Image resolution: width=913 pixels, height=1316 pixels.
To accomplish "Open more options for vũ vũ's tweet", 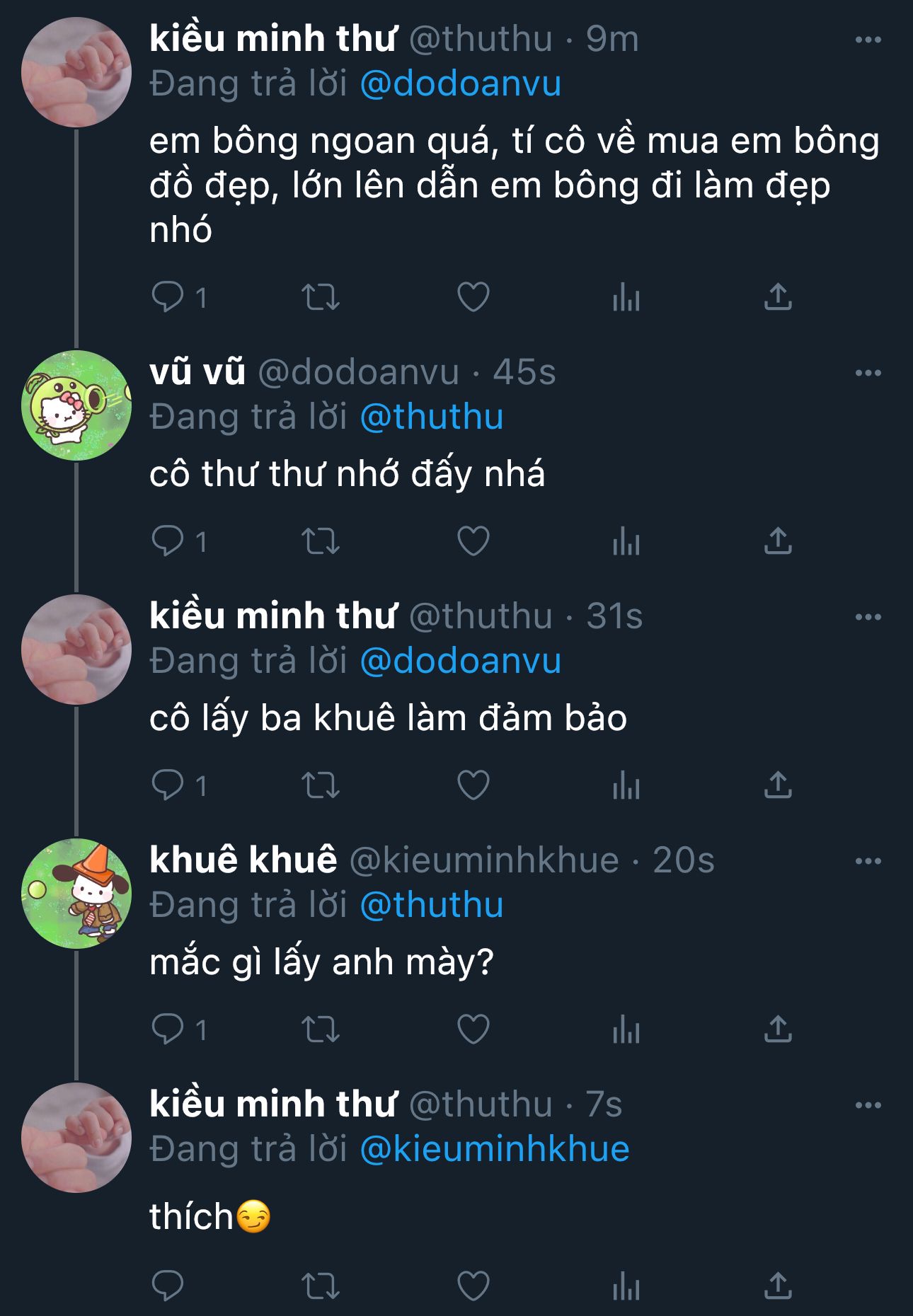I will coord(868,373).
